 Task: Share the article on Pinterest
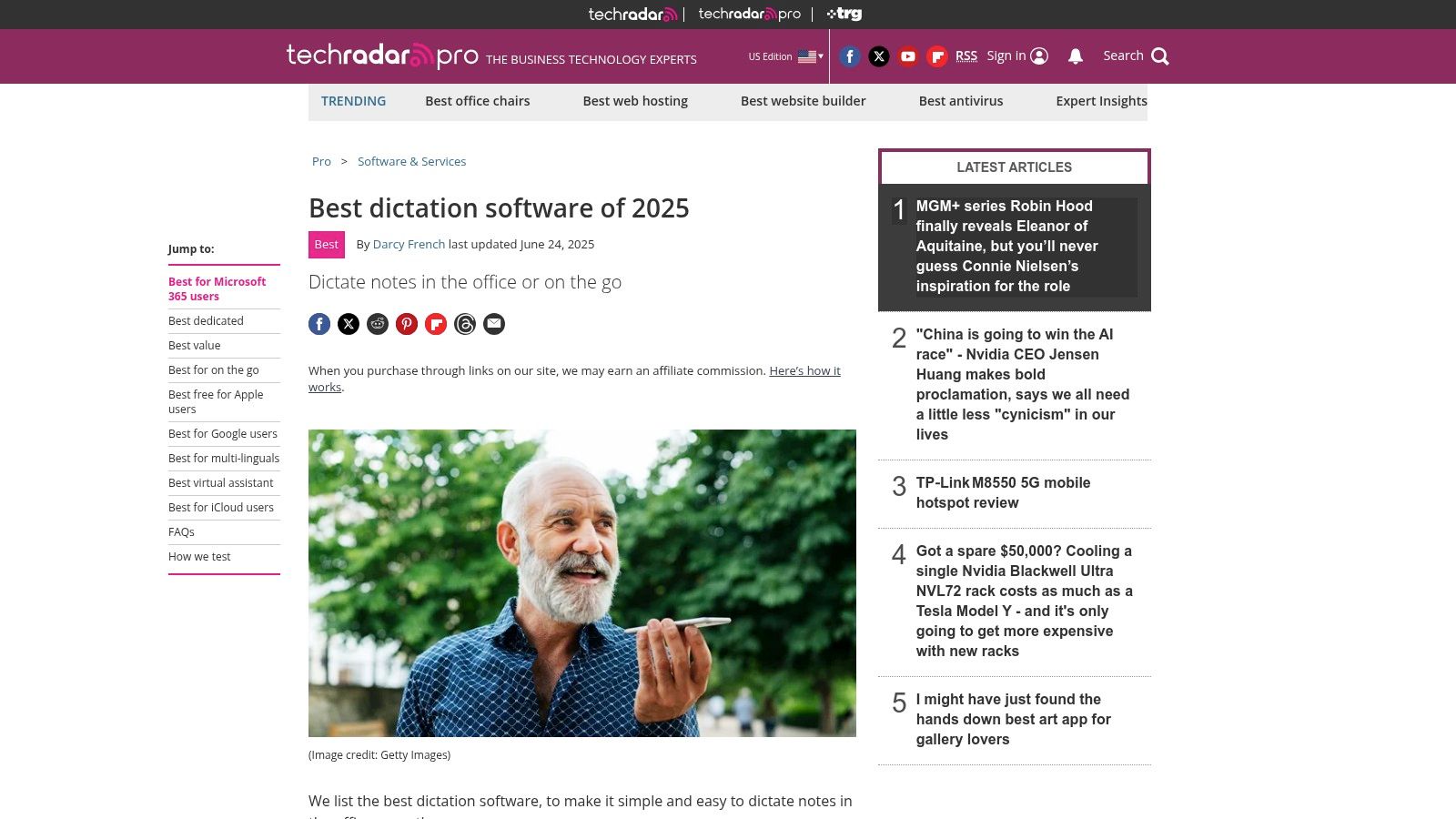tap(407, 324)
